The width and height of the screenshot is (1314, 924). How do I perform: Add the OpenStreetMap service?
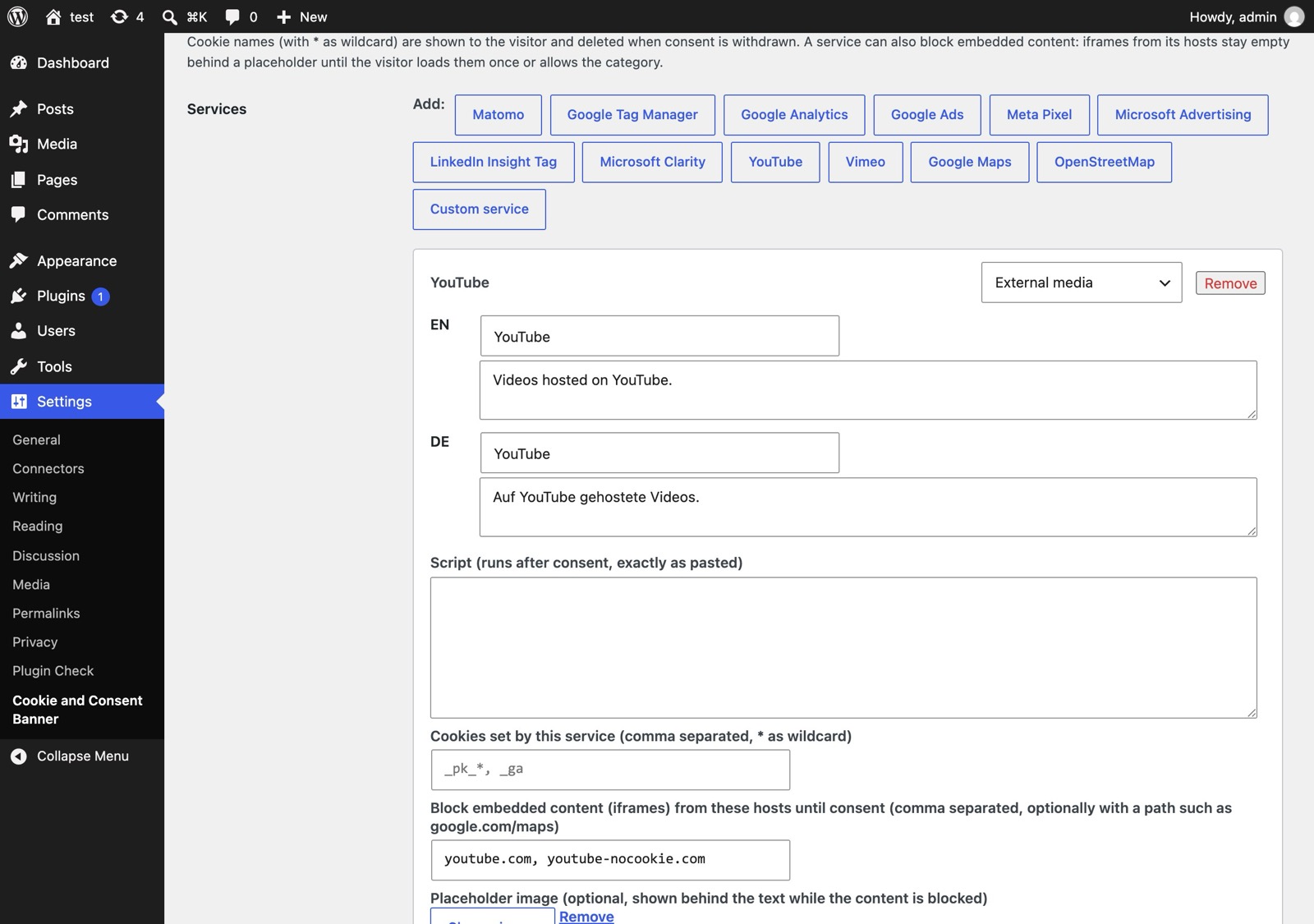[x=1105, y=162]
